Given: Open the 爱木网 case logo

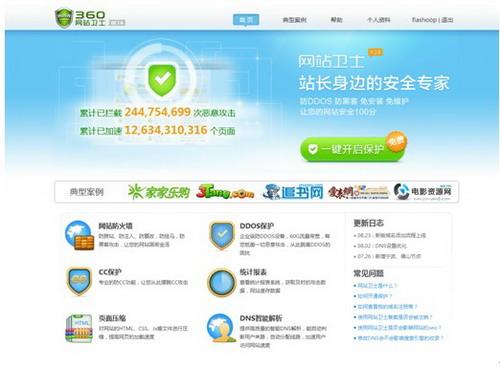Looking at the screenshot, I should pos(358,192).
